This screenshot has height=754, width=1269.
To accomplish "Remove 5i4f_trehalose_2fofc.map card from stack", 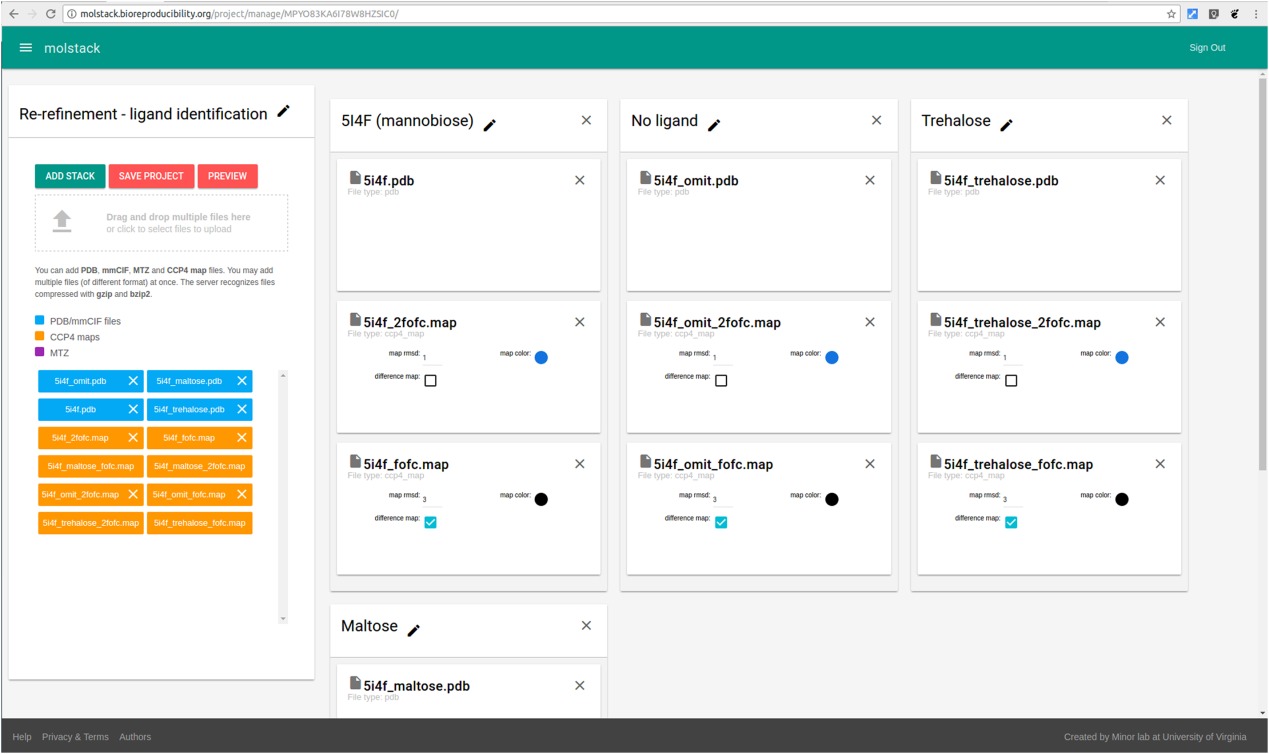I will 1160,322.
